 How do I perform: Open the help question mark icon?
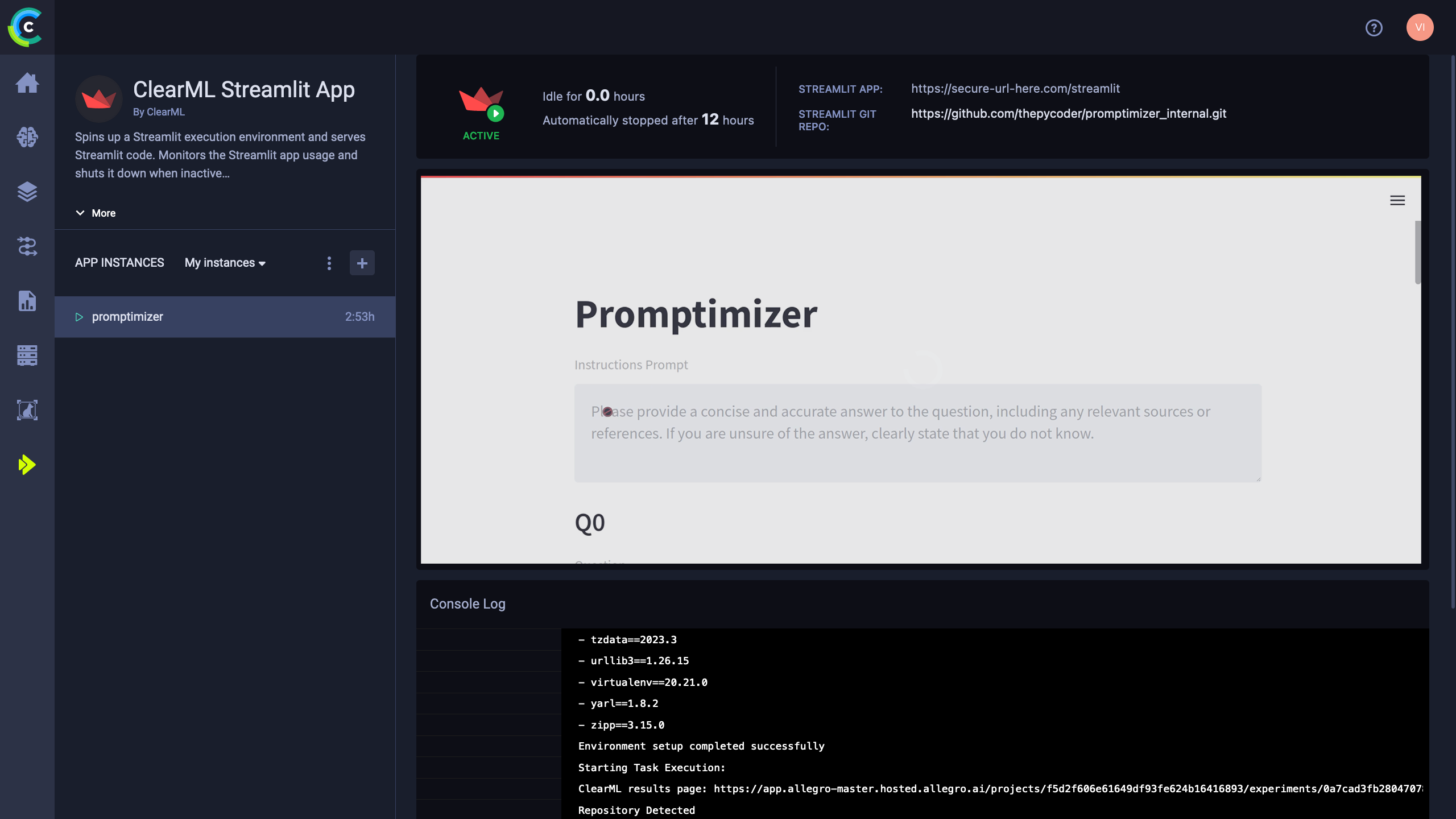tap(1374, 27)
